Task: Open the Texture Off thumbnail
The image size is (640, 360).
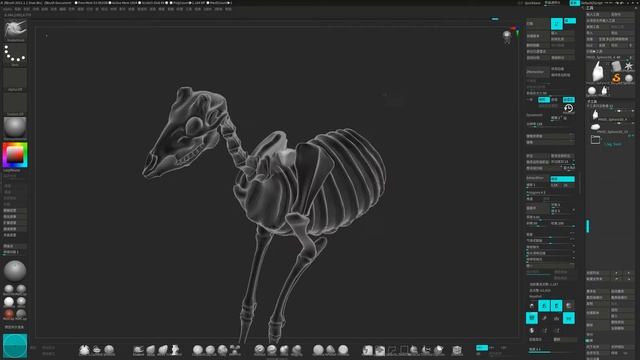Action: [15, 104]
